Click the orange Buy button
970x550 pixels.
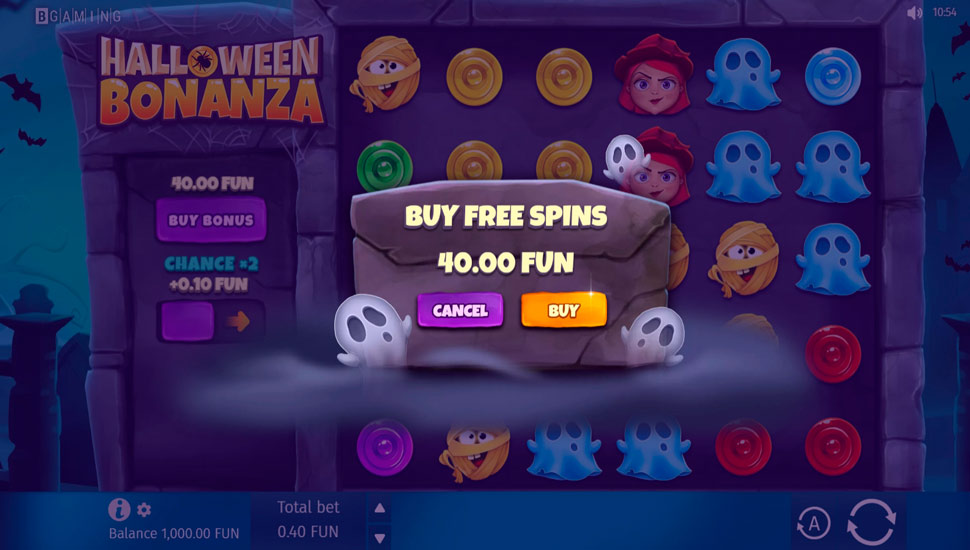[564, 309]
